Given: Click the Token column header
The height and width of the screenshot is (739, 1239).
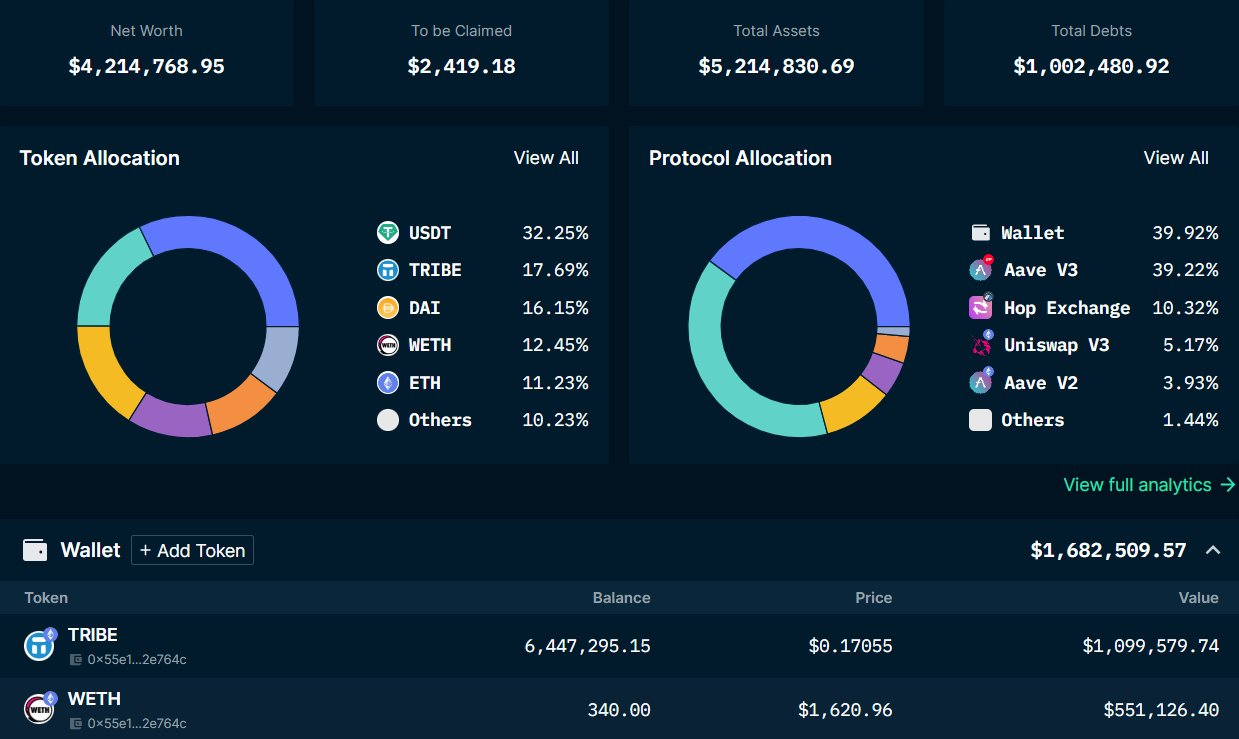Looking at the screenshot, I should pyautogui.click(x=46, y=598).
